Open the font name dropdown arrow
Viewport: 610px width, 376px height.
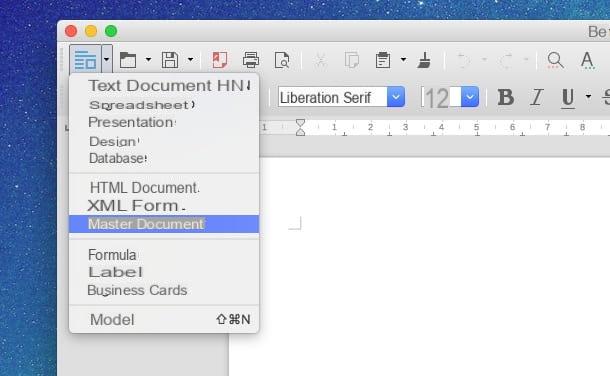(396, 97)
